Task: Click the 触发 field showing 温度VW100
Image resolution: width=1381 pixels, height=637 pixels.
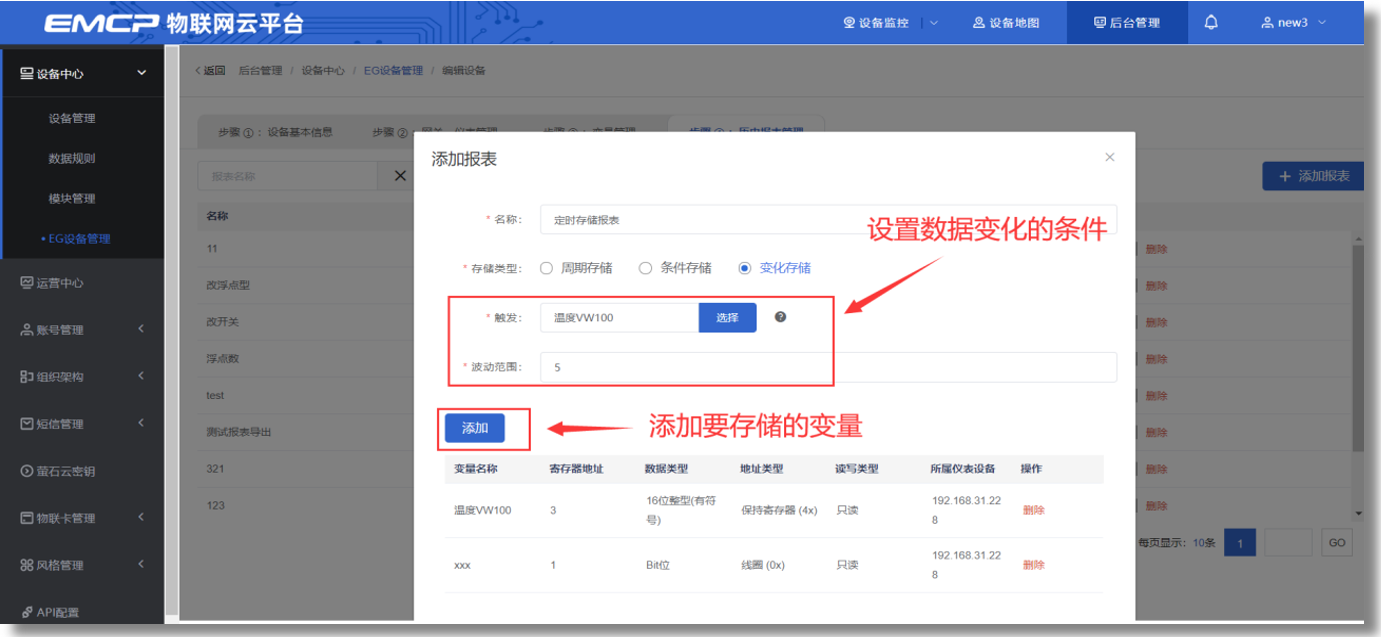Action: (619, 317)
